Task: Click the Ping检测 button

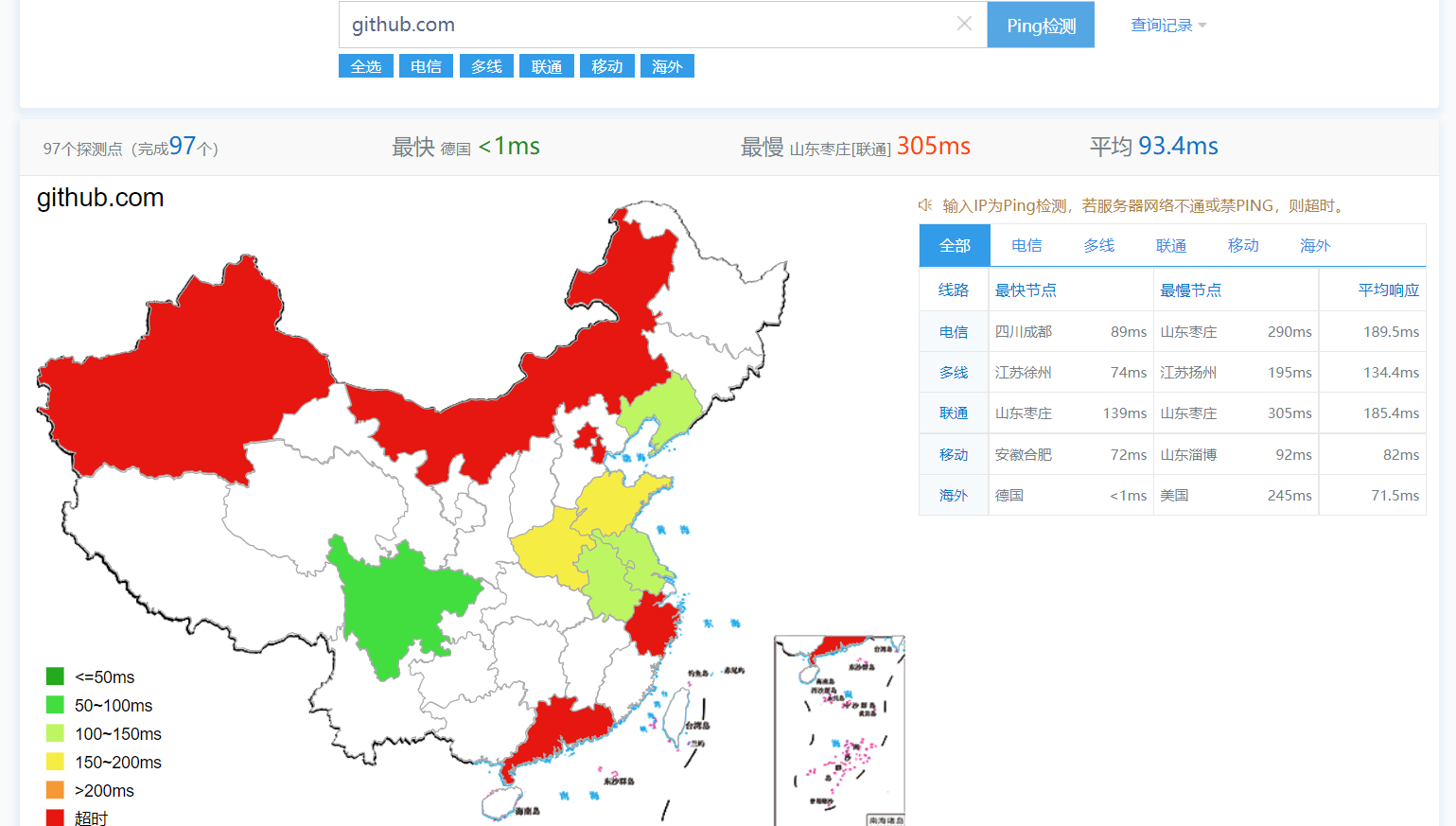Action: tap(1041, 26)
